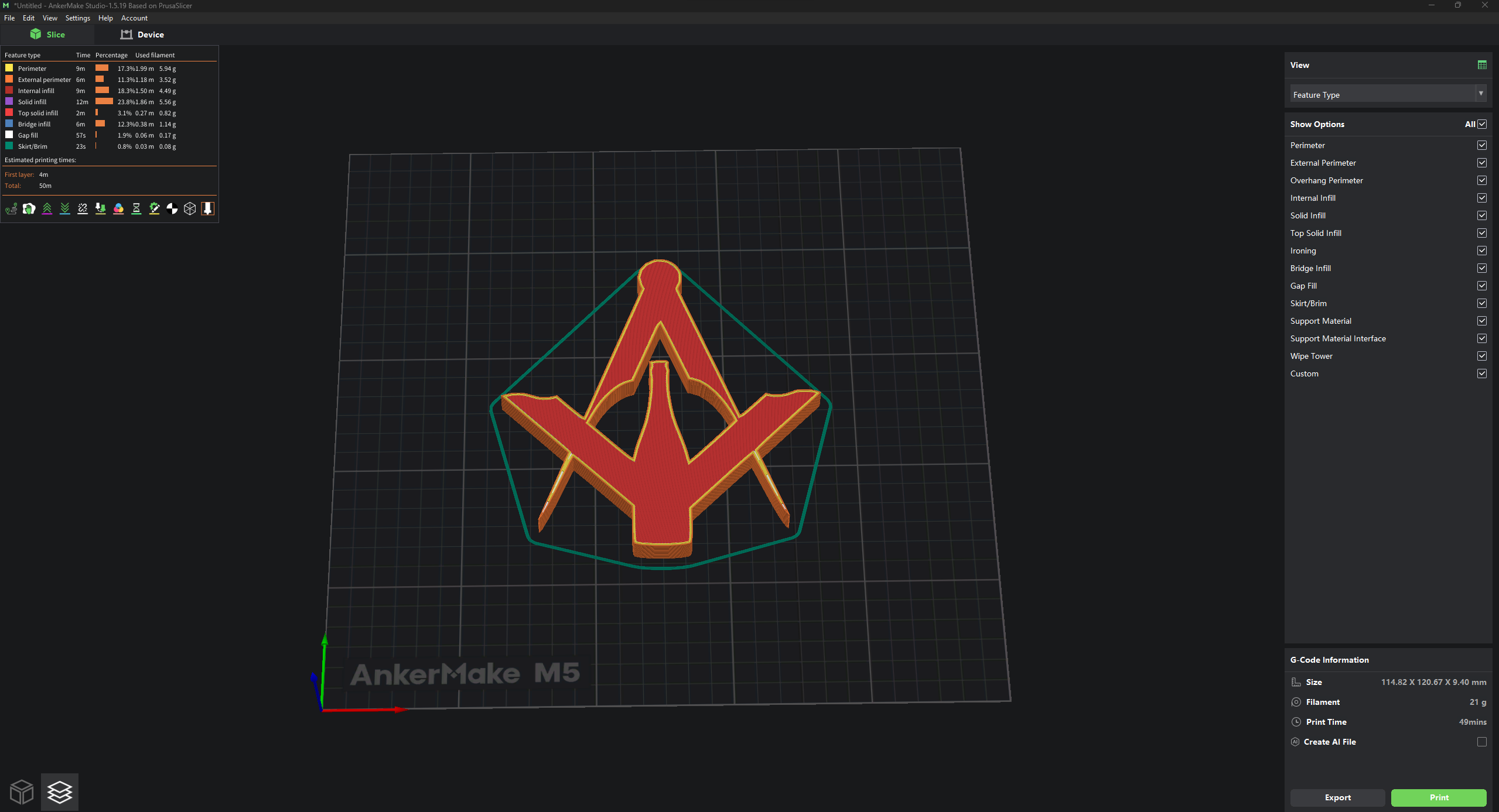
Task: Toggle the travel moves path icon
Action: [x=11, y=208]
